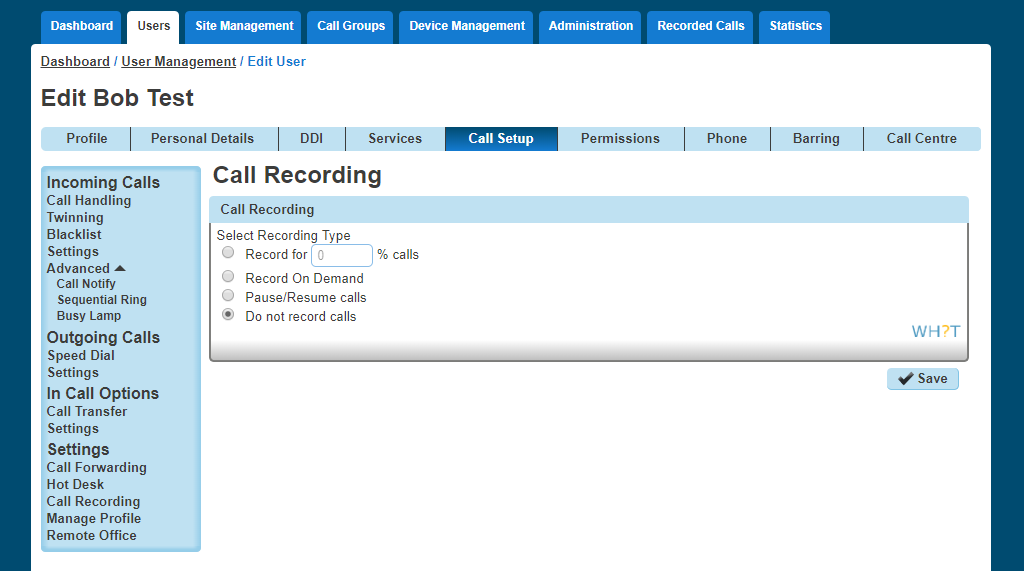This screenshot has width=1024, height=571.
Task: Open Remote Office in the sidebar
Action: tap(91, 536)
